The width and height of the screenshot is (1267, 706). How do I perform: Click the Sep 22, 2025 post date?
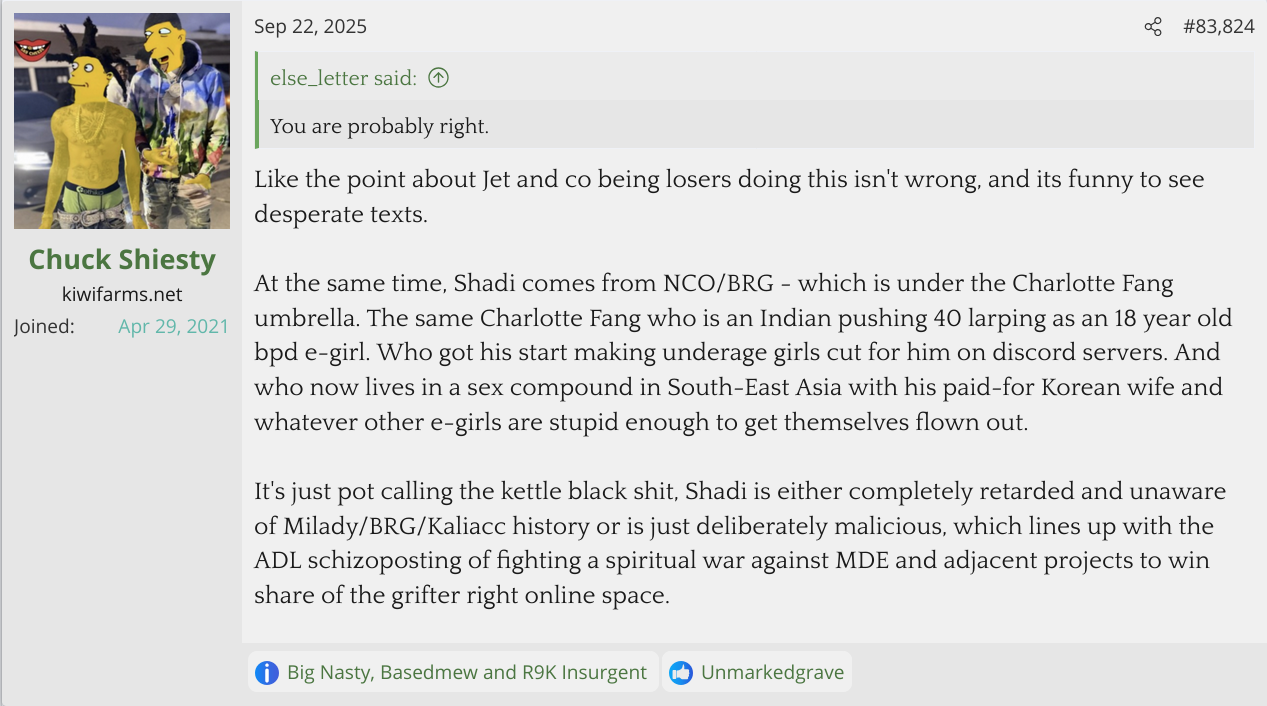point(310,27)
